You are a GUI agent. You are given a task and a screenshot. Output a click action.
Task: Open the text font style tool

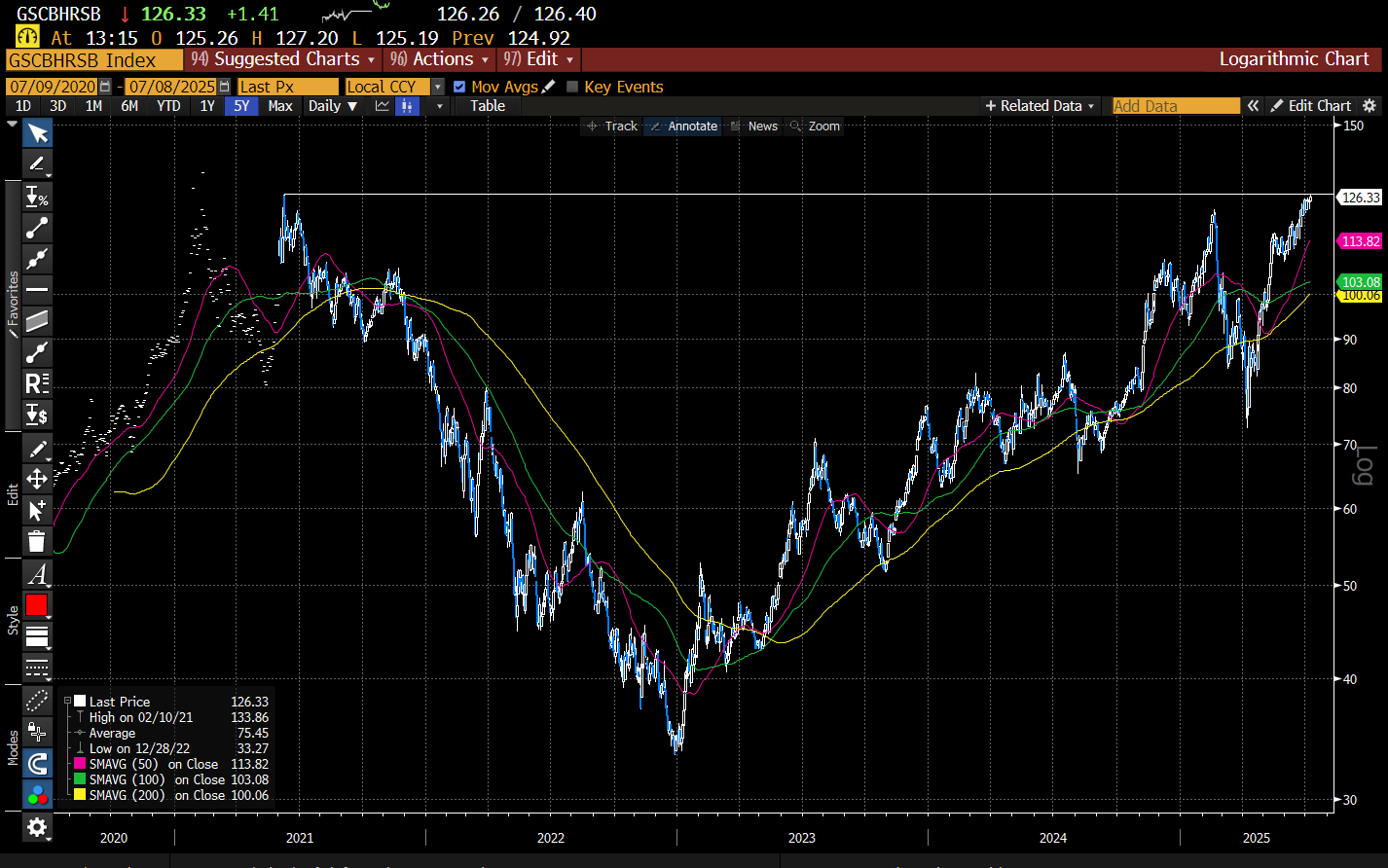[37, 574]
